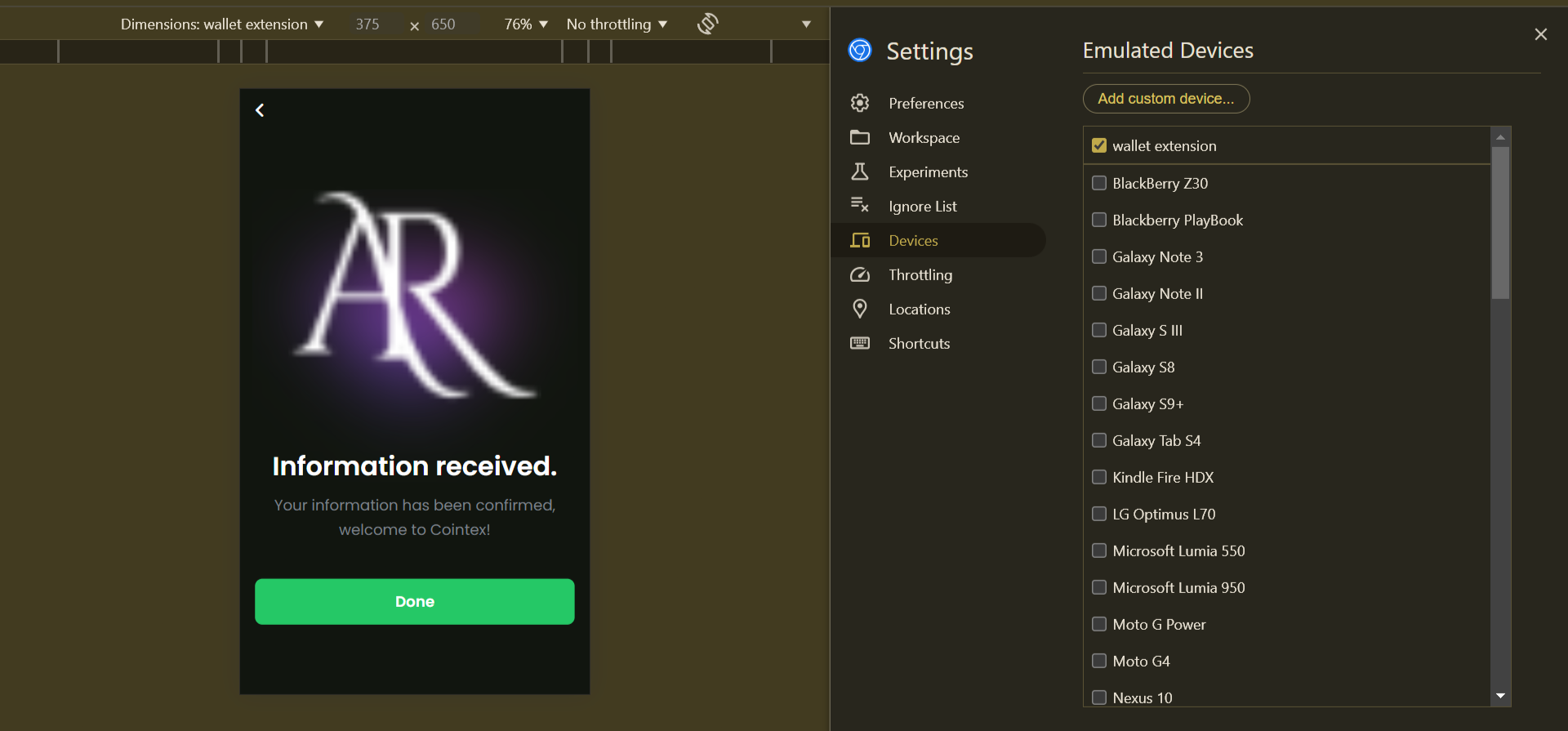Click the Throttling gauge icon
The height and width of the screenshot is (731, 1568).
tap(860, 274)
